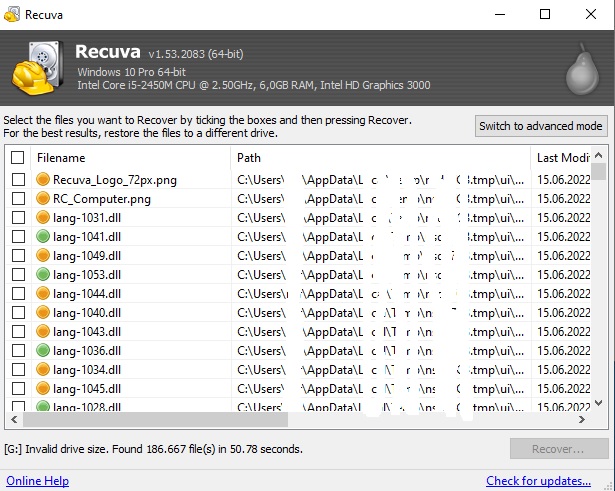Tick checkbox for lang-1040.dll
This screenshot has height=491, width=615.
(x=18, y=312)
